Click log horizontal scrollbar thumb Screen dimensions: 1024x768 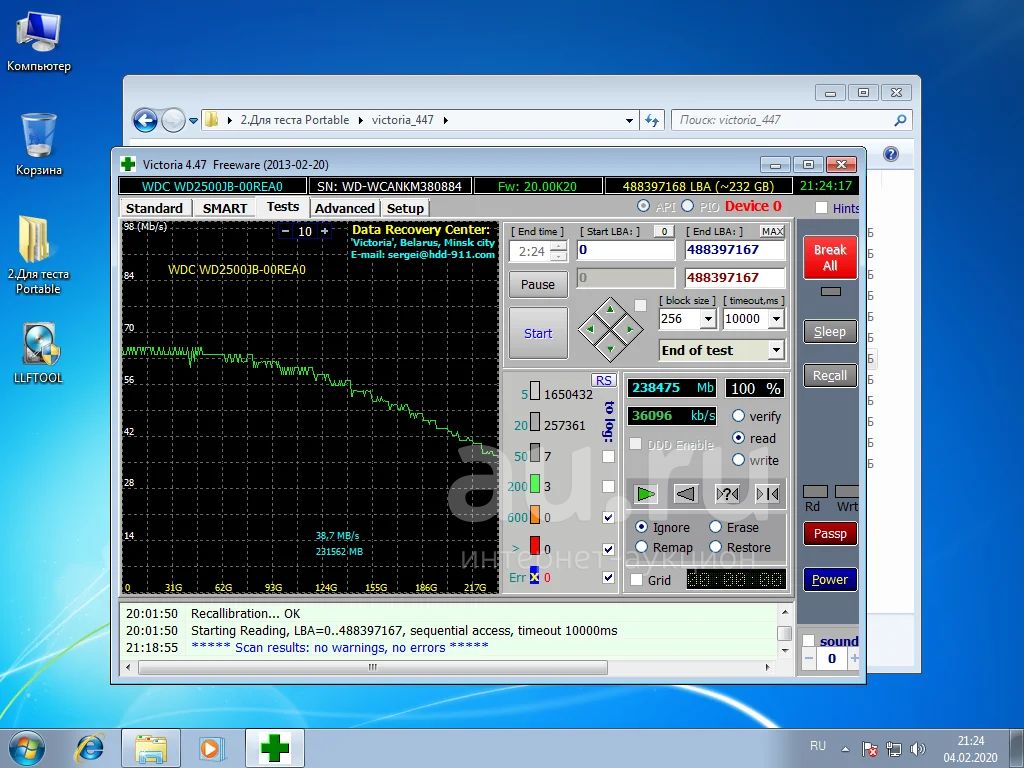click(x=373, y=667)
